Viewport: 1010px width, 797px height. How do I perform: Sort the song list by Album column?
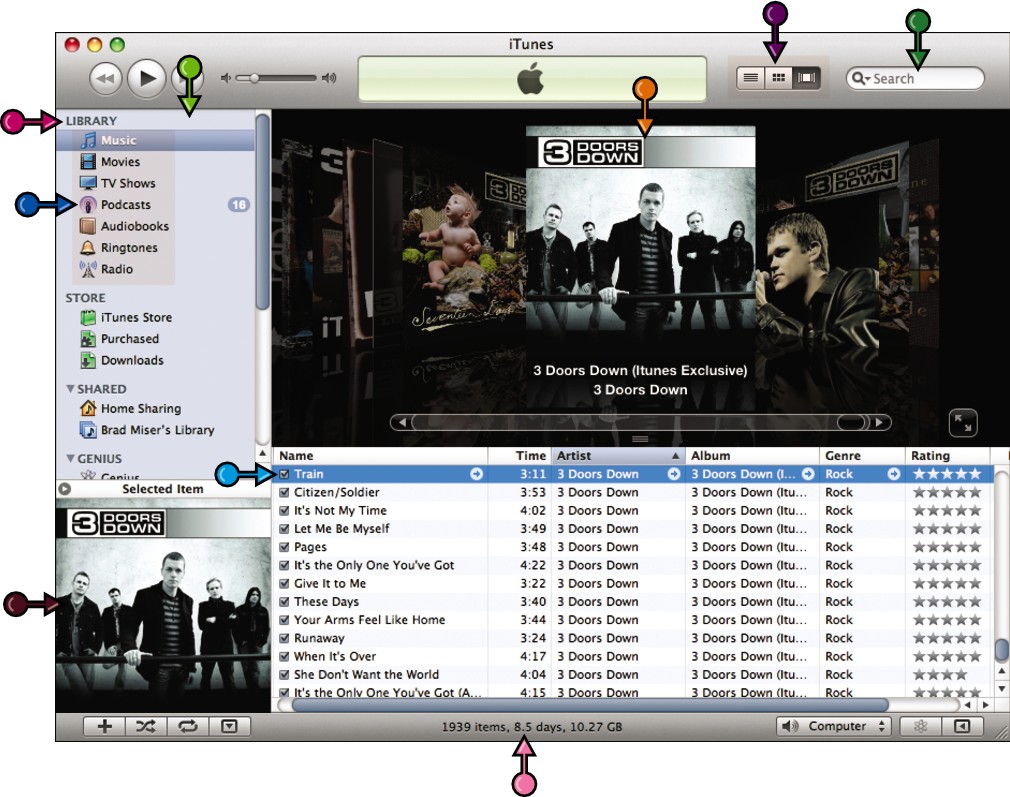pos(752,456)
